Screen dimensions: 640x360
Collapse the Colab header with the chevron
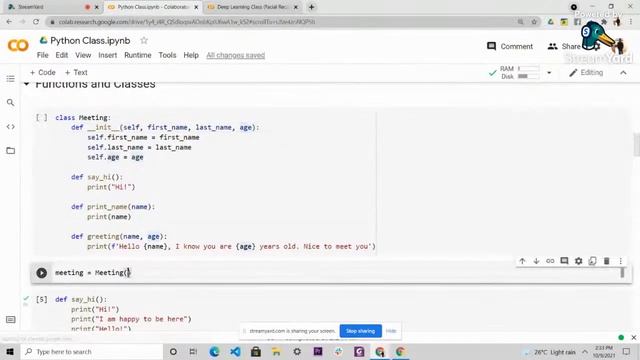(x=623, y=73)
